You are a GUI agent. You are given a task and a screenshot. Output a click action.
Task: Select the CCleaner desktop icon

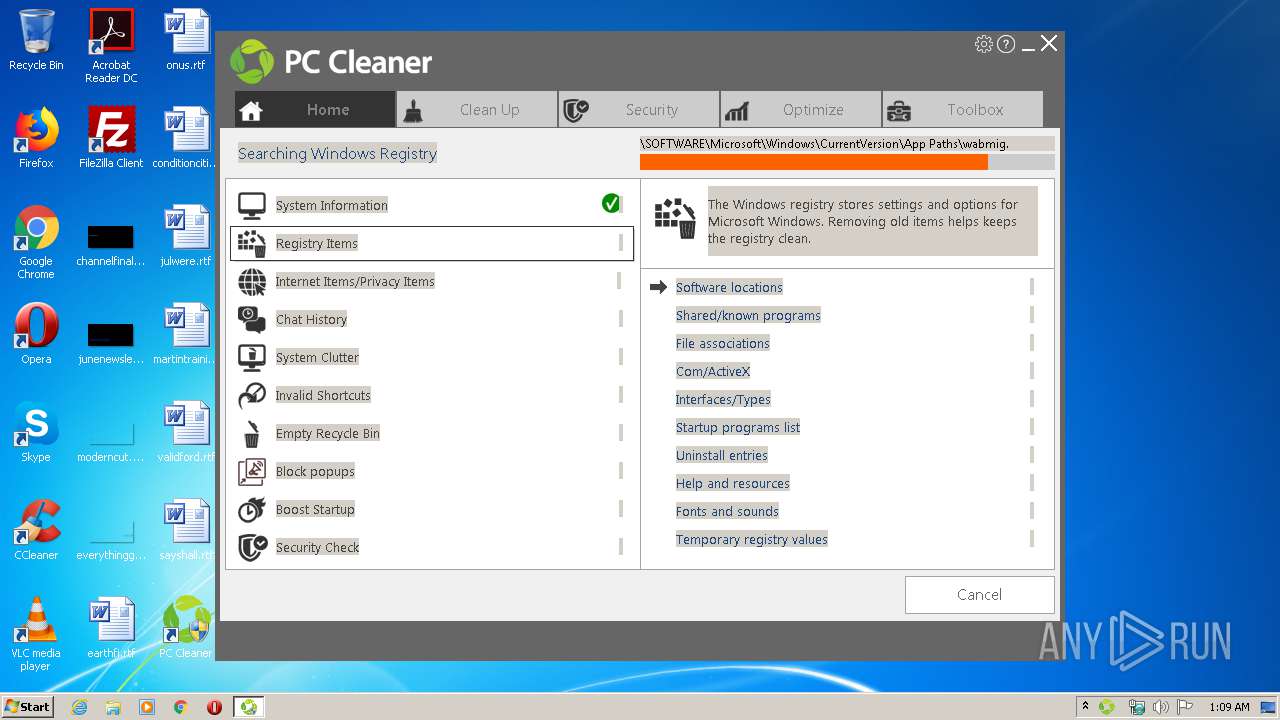[36, 530]
